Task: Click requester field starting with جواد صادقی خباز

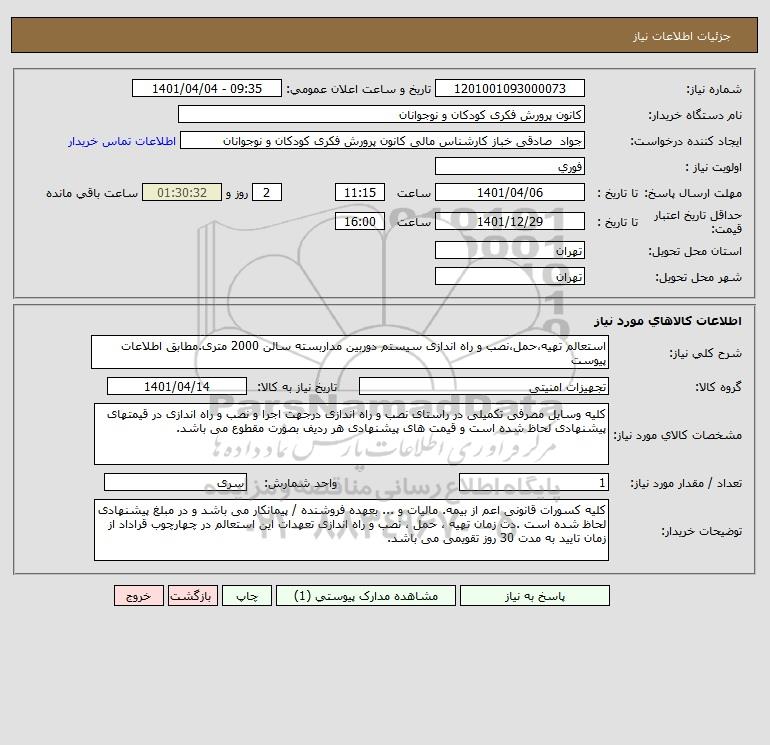Action: tap(383, 140)
